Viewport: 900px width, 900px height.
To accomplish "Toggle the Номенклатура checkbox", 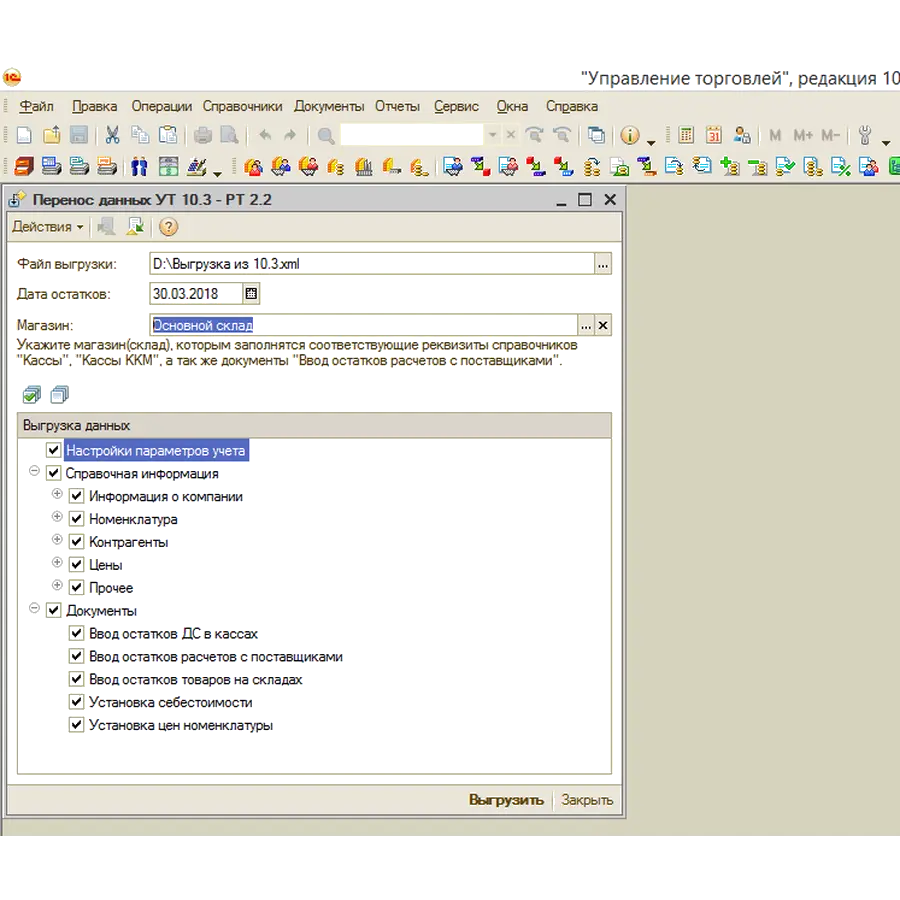I will tap(76, 519).
